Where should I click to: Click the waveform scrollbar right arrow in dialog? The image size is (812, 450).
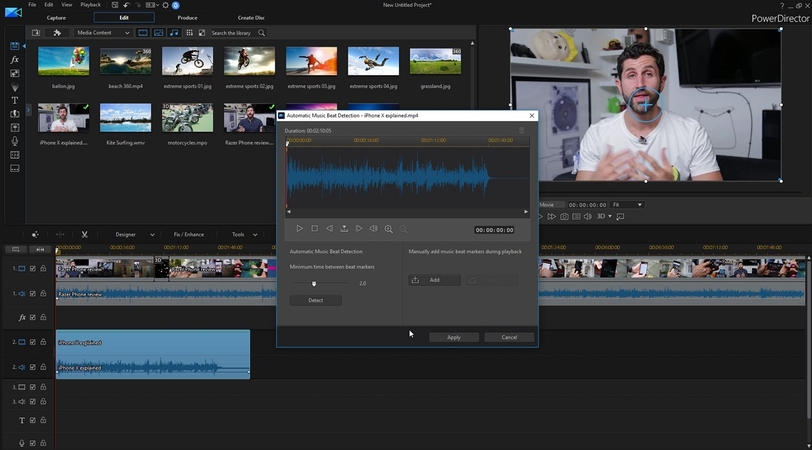point(526,211)
